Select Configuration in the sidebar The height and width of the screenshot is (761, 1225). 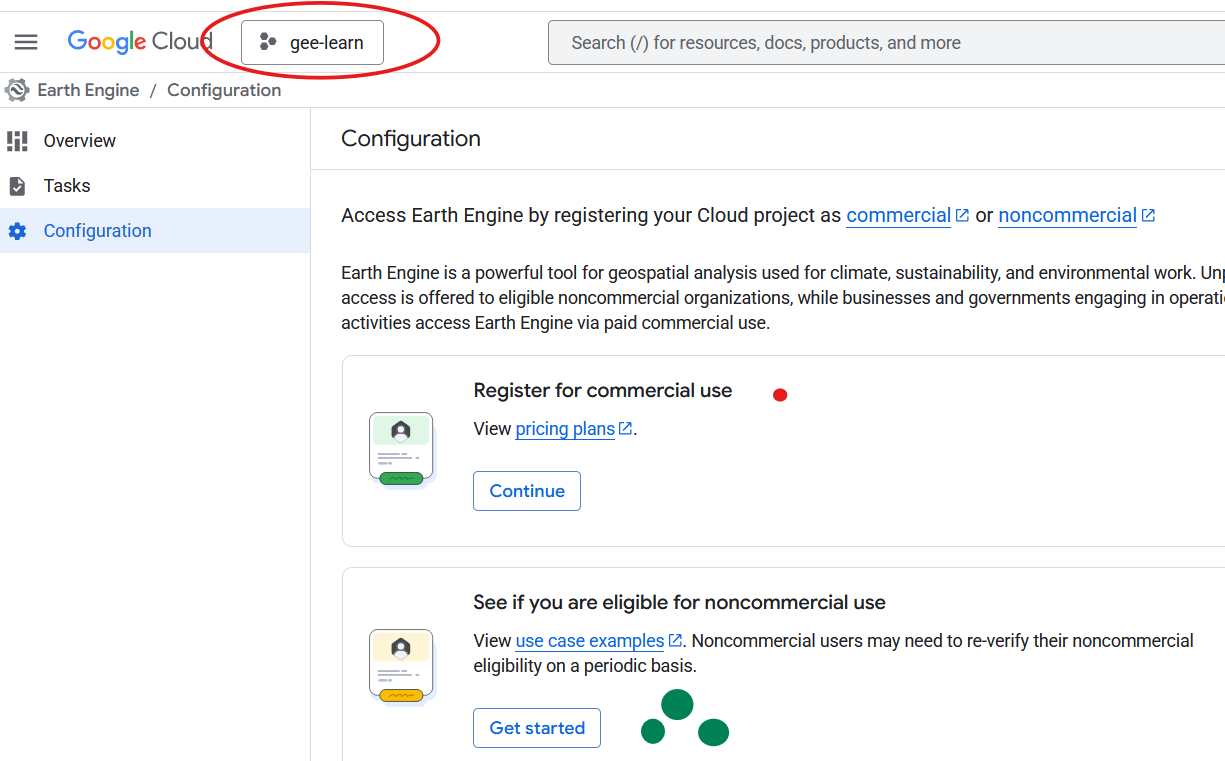[98, 231]
